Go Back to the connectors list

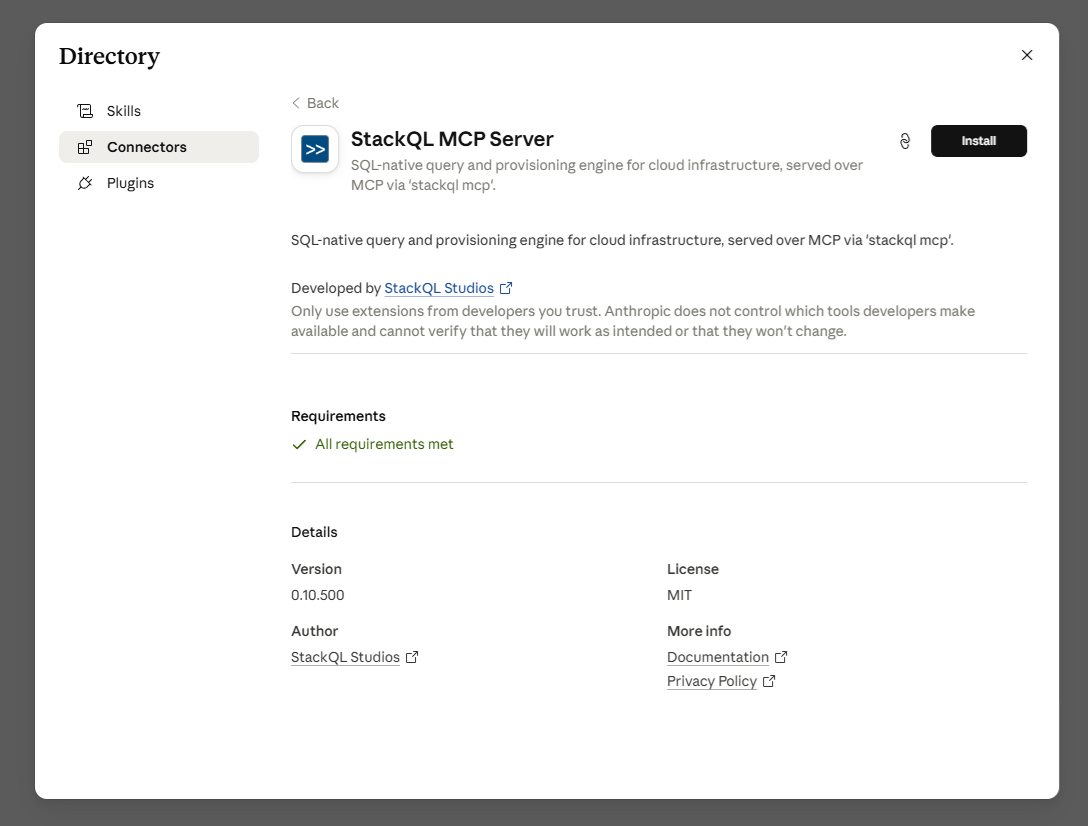tap(315, 103)
